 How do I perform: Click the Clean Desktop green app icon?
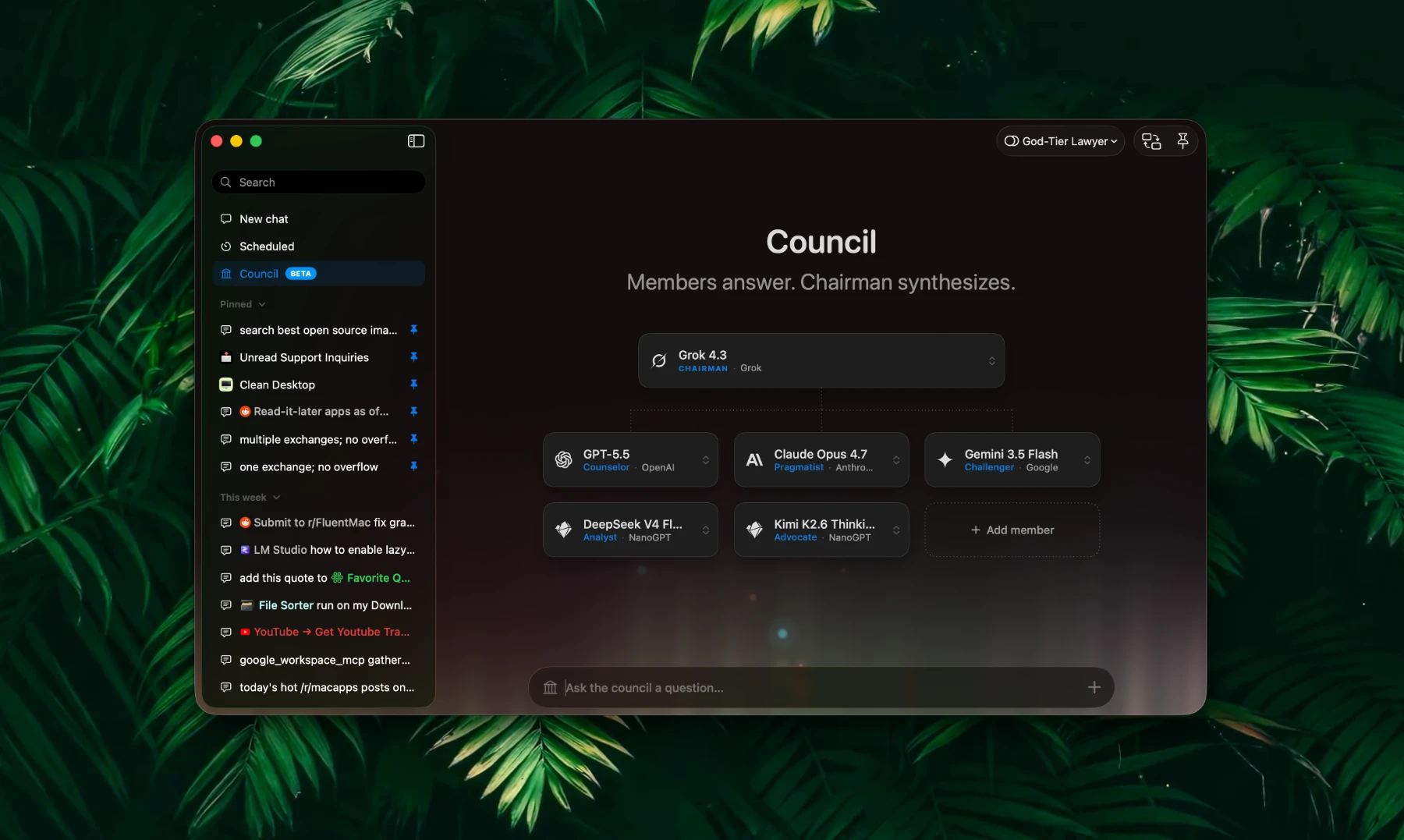tap(226, 385)
